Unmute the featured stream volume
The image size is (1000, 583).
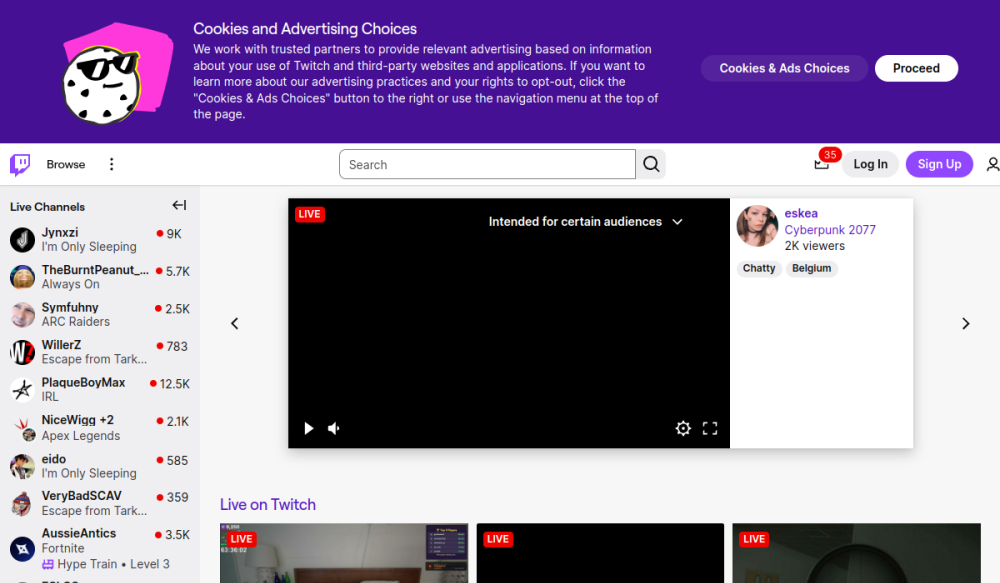tap(334, 428)
